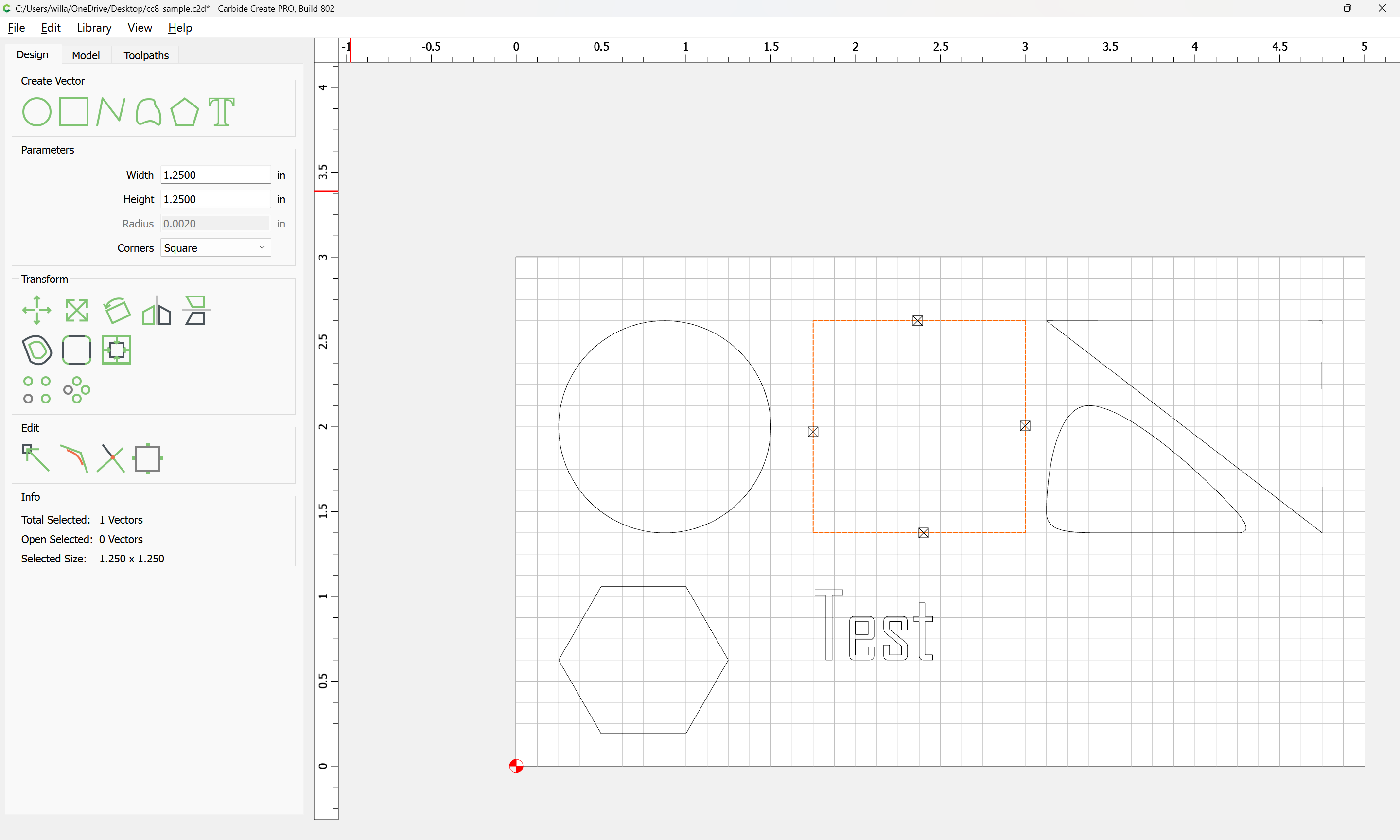Select the Create Rectangle tool
The image size is (1400, 840).
pos(74,111)
